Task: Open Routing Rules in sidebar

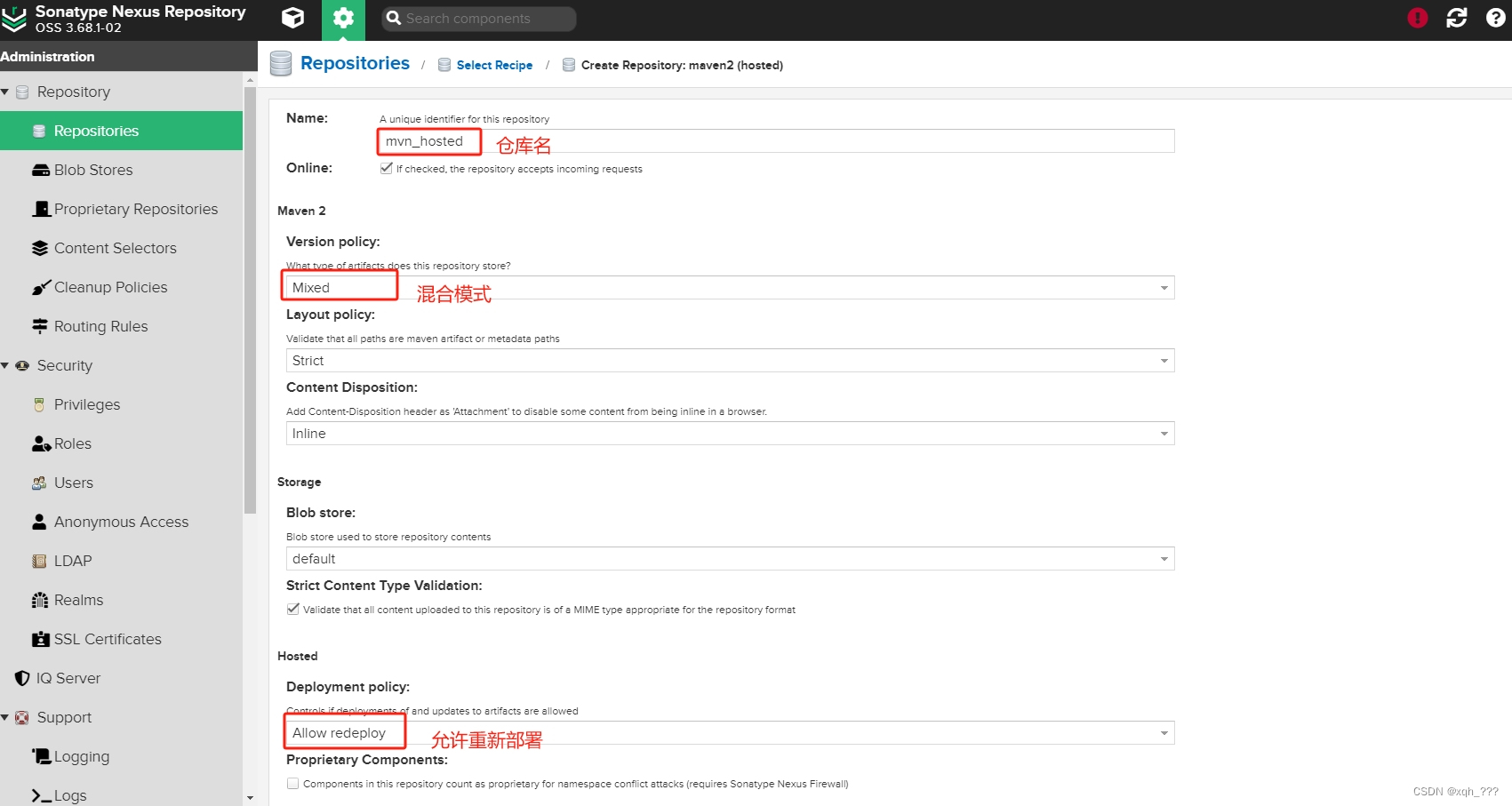Action: (x=121, y=326)
